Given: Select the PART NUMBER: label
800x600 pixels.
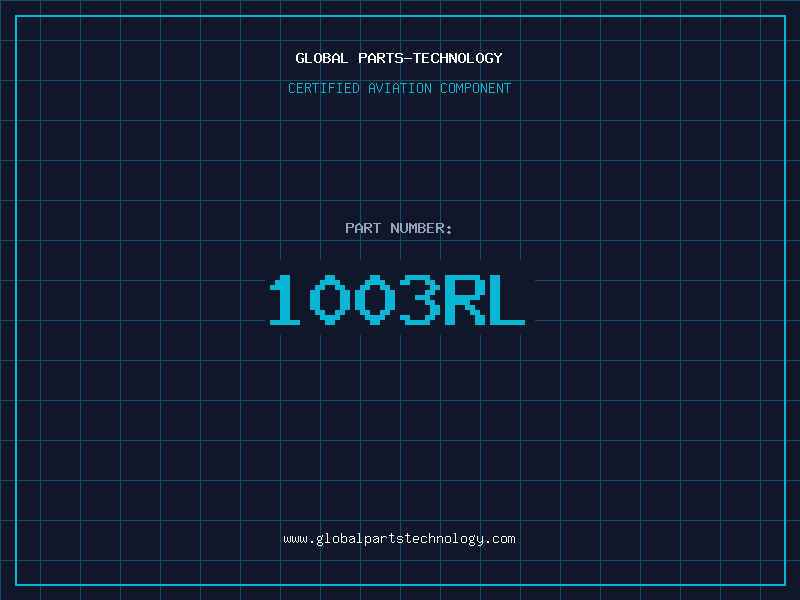Looking at the screenshot, I should tap(399, 228).
